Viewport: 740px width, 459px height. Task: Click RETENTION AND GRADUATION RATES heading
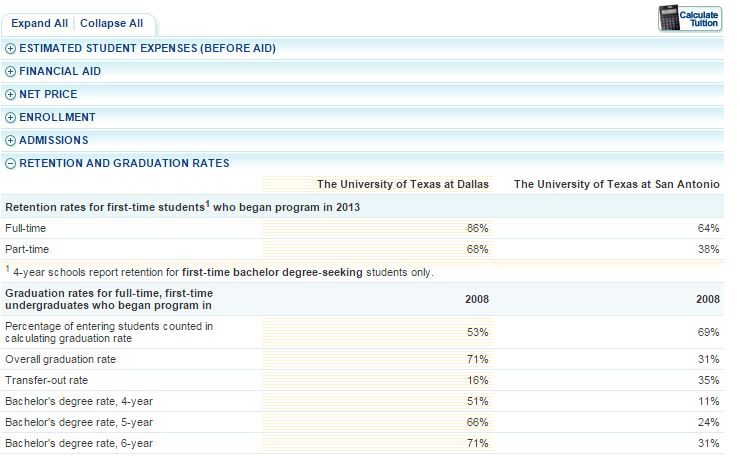click(x=124, y=163)
